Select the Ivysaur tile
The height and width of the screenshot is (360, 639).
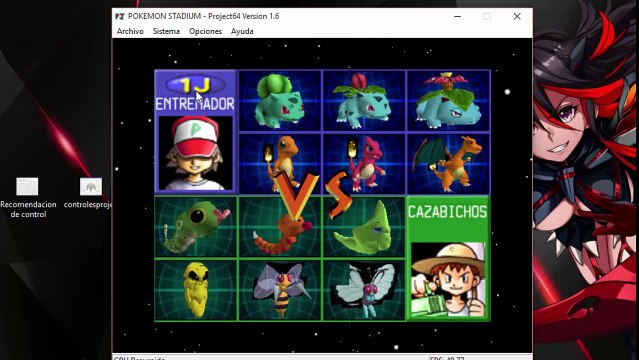(x=364, y=101)
